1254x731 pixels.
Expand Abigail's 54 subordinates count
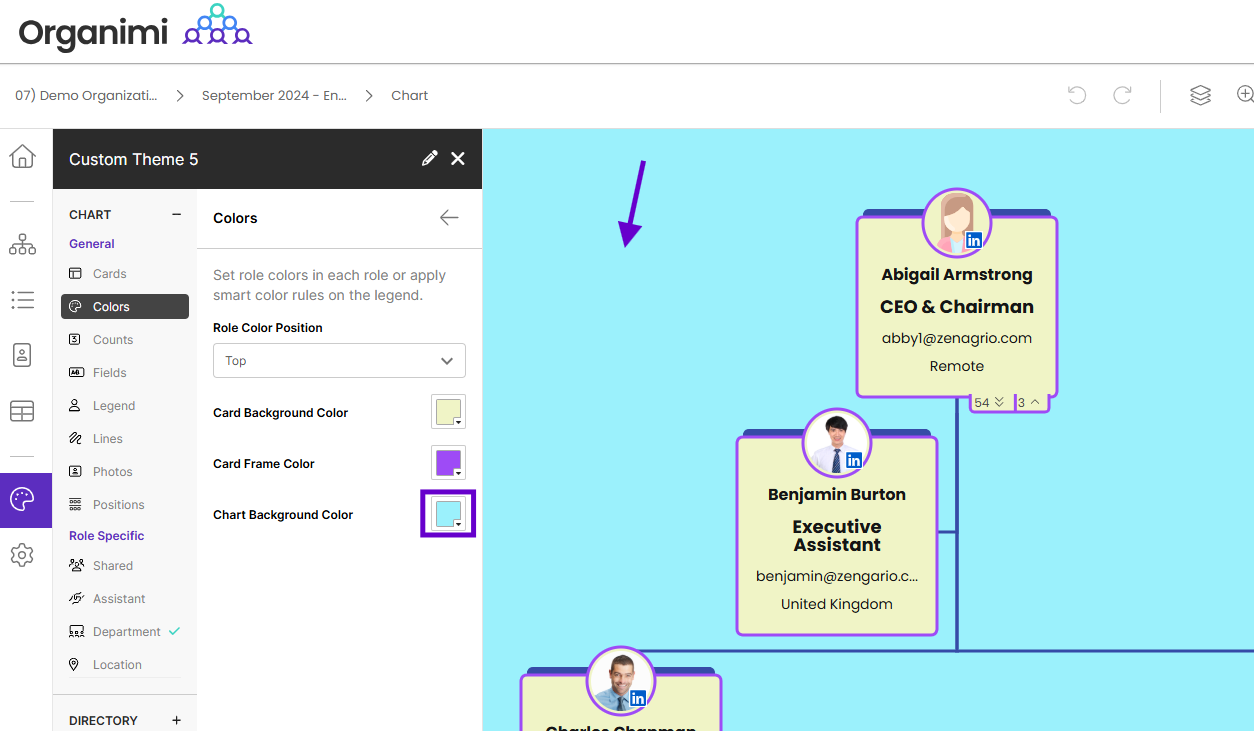(x=990, y=403)
